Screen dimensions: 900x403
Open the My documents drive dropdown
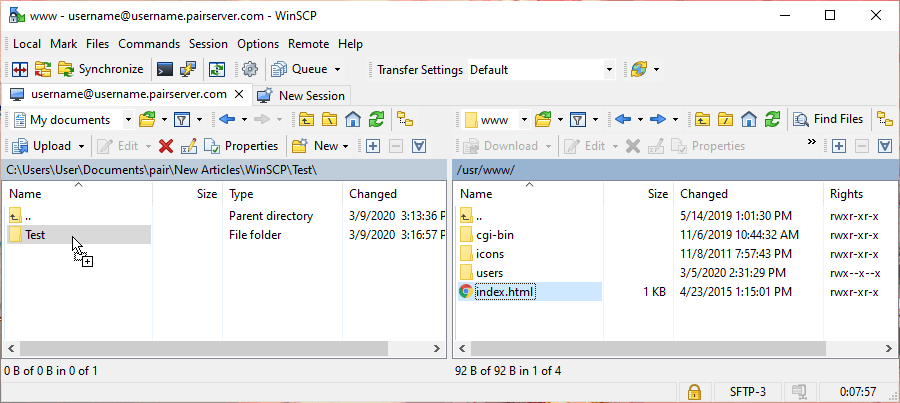tap(129, 120)
